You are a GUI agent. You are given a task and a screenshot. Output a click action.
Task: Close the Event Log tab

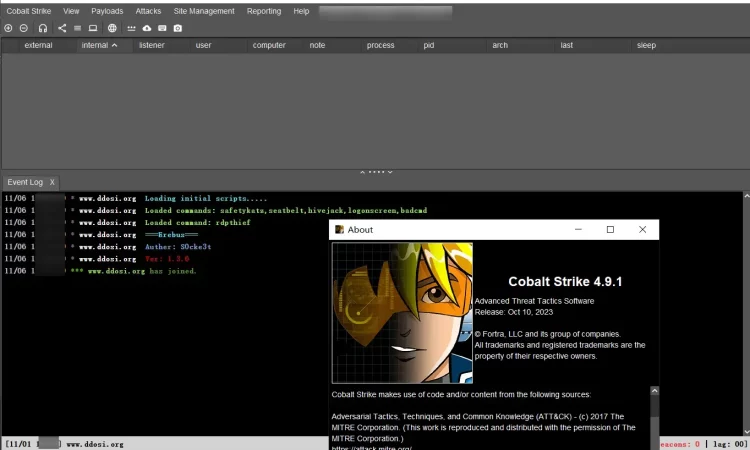pyautogui.click(x=52, y=182)
